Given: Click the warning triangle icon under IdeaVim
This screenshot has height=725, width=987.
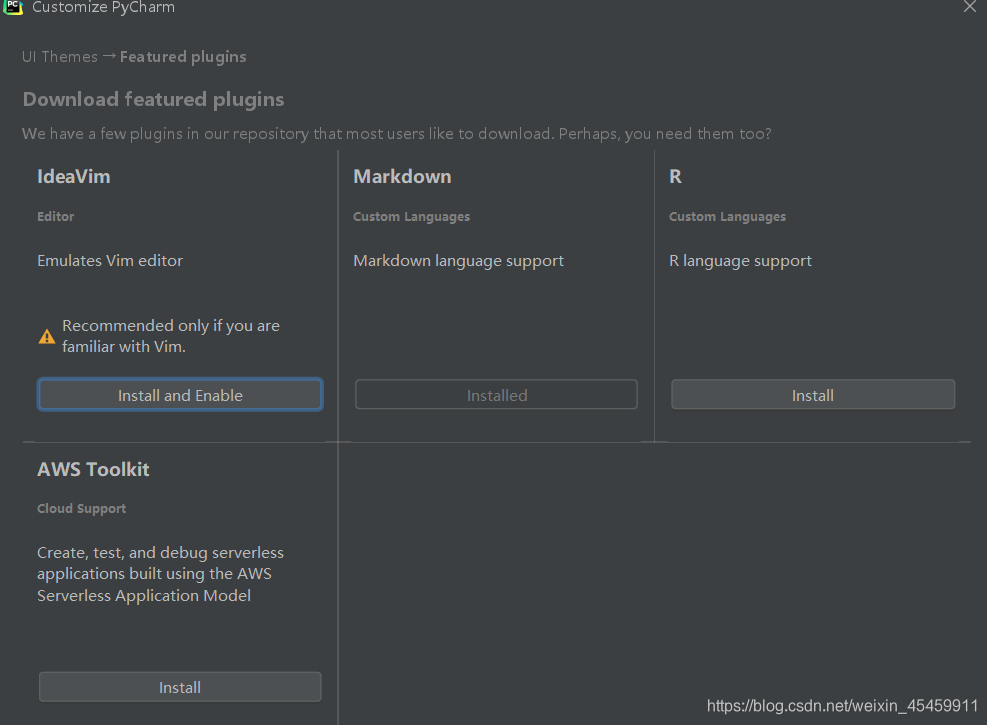Looking at the screenshot, I should 47,337.
